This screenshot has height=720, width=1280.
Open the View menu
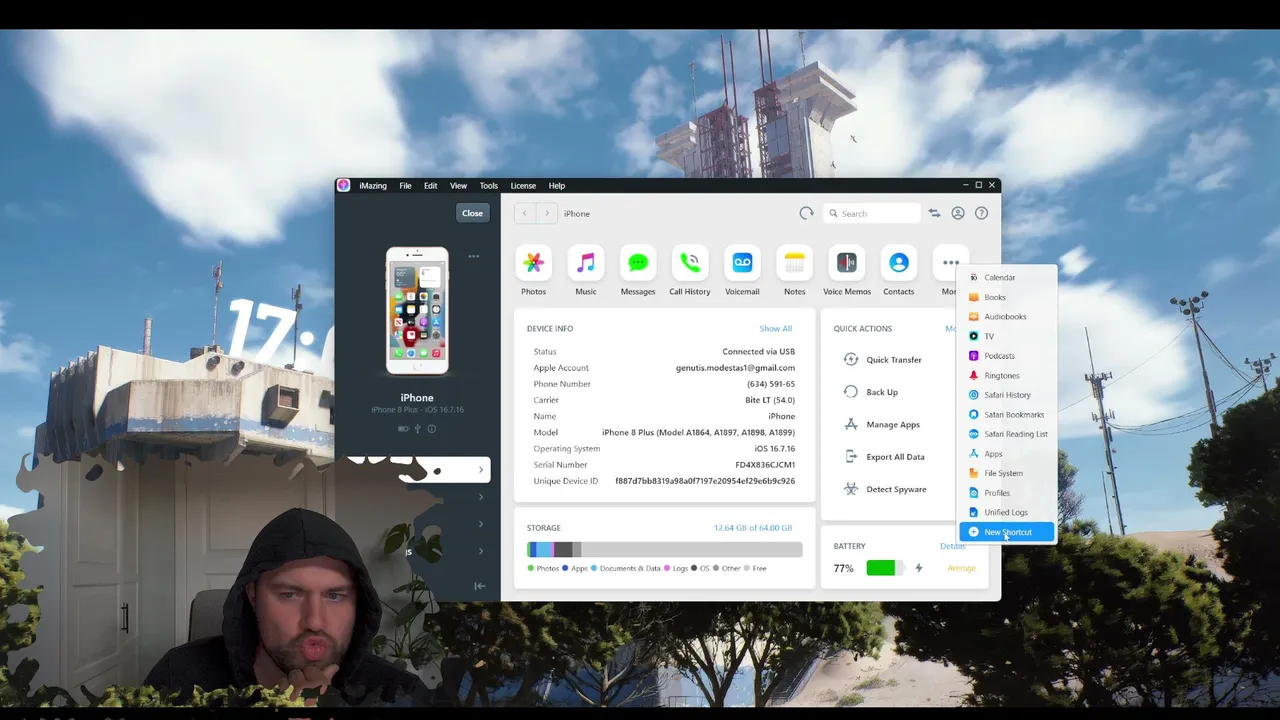tap(458, 186)
